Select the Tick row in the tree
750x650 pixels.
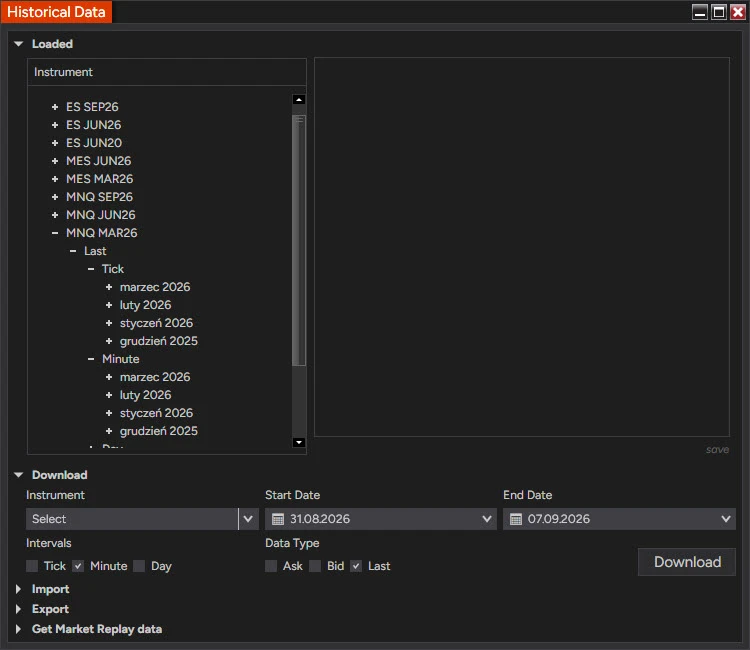(113, 269)
